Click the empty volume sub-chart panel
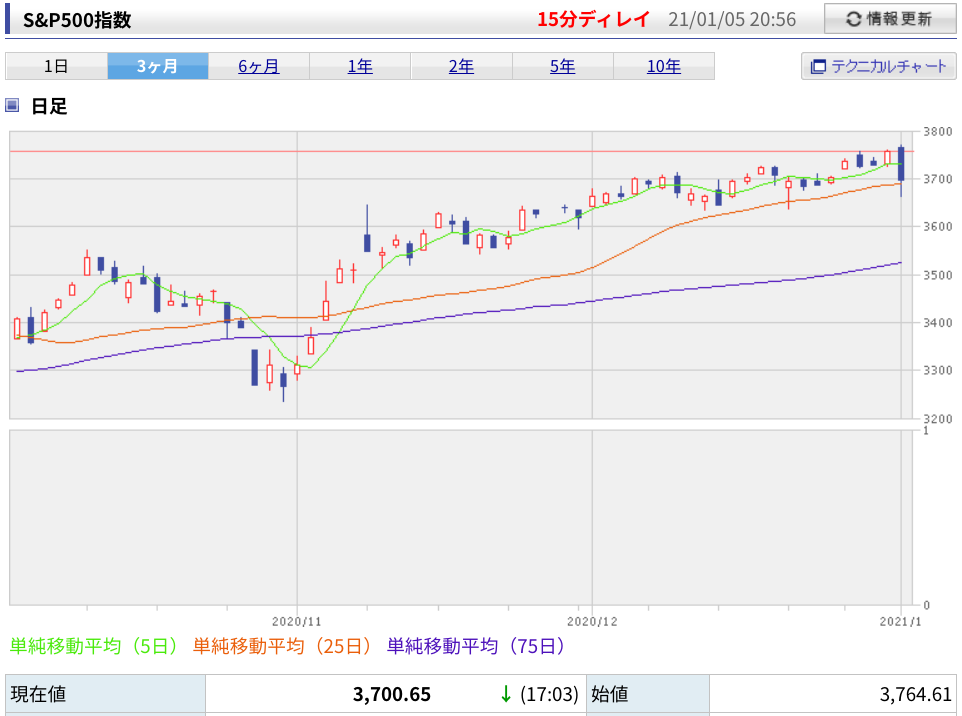Image resolution: width=962 pixels, height=716 pixels. (460, 517)
